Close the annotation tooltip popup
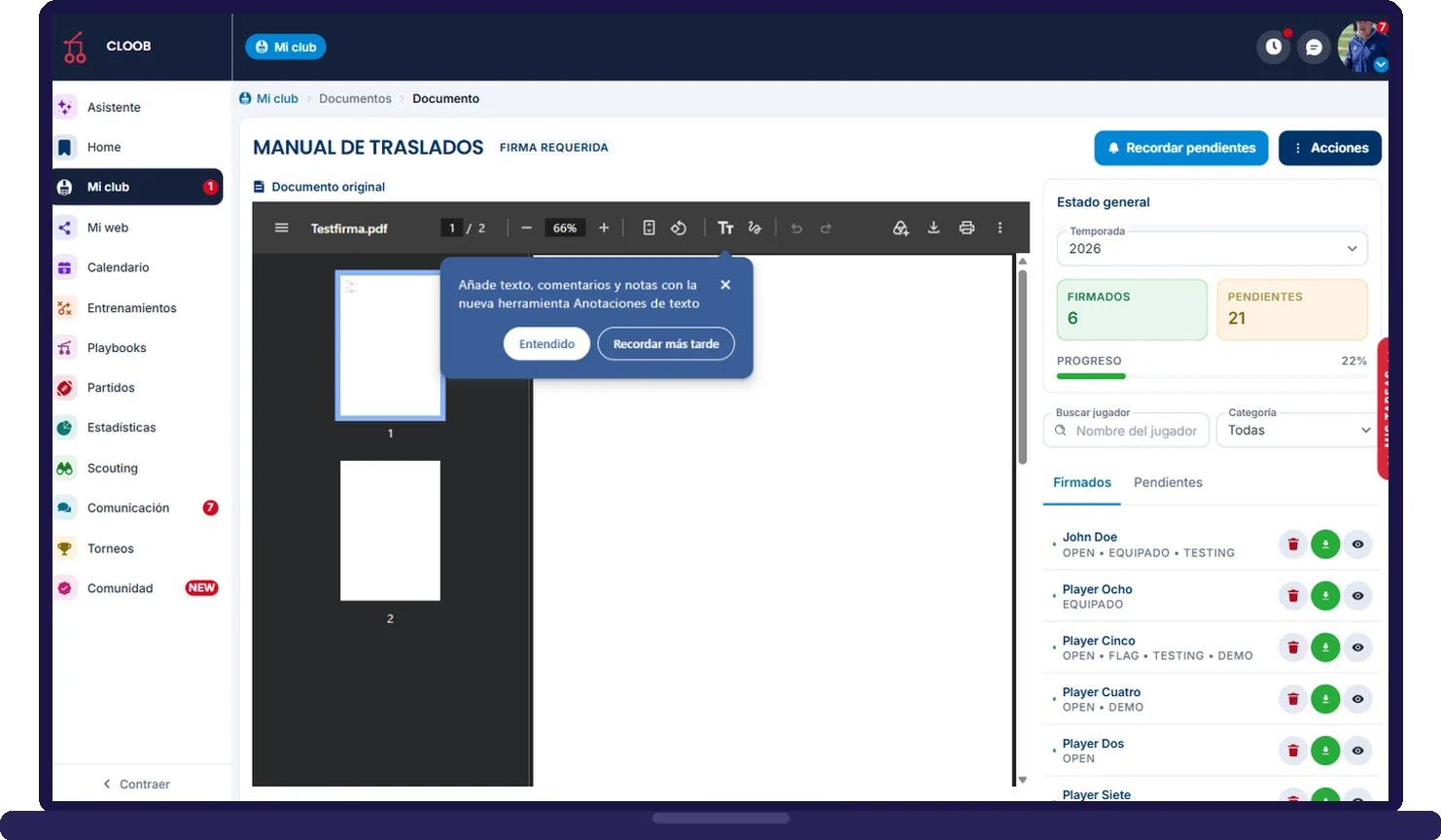Screen dimensions: 1441x840 pyautogui.click(x=725, y=285)
